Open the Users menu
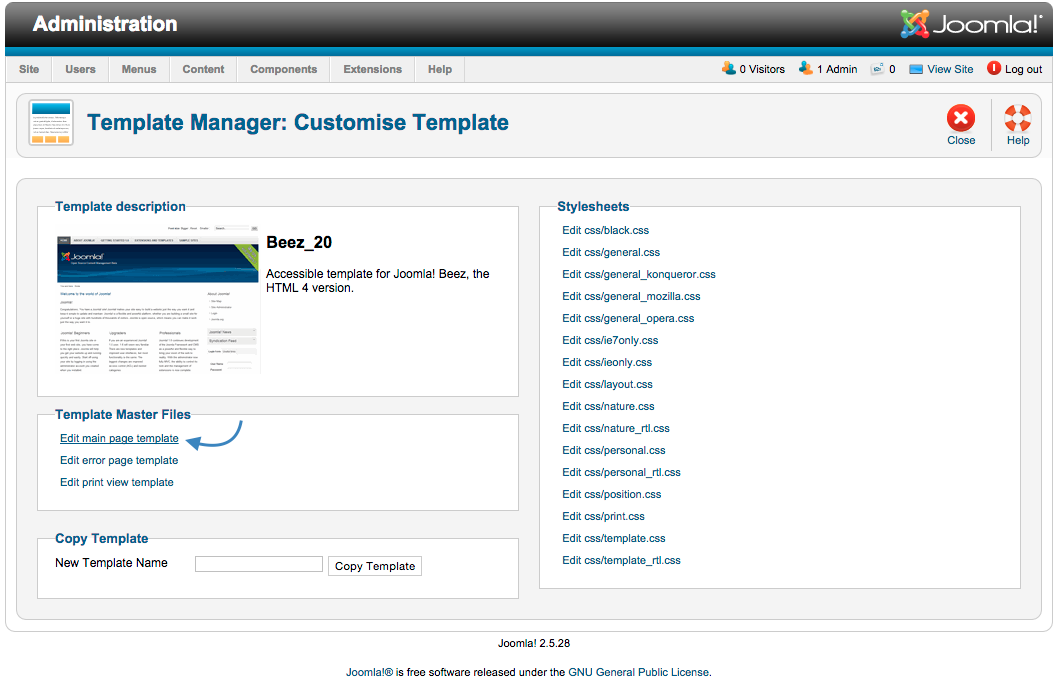The height and width of the screenshot is (687, 1059). click(x=80, y=69)
